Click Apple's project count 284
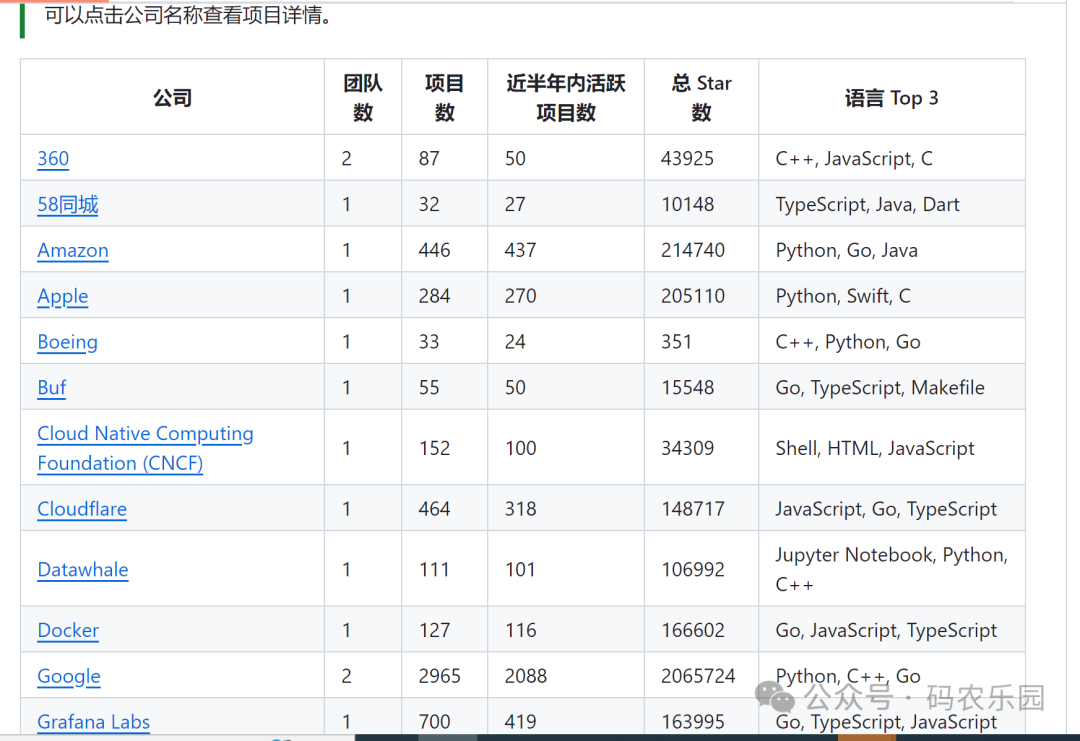Image resolution: width=1080 pixels, height=741 pixels. [435, 296]
